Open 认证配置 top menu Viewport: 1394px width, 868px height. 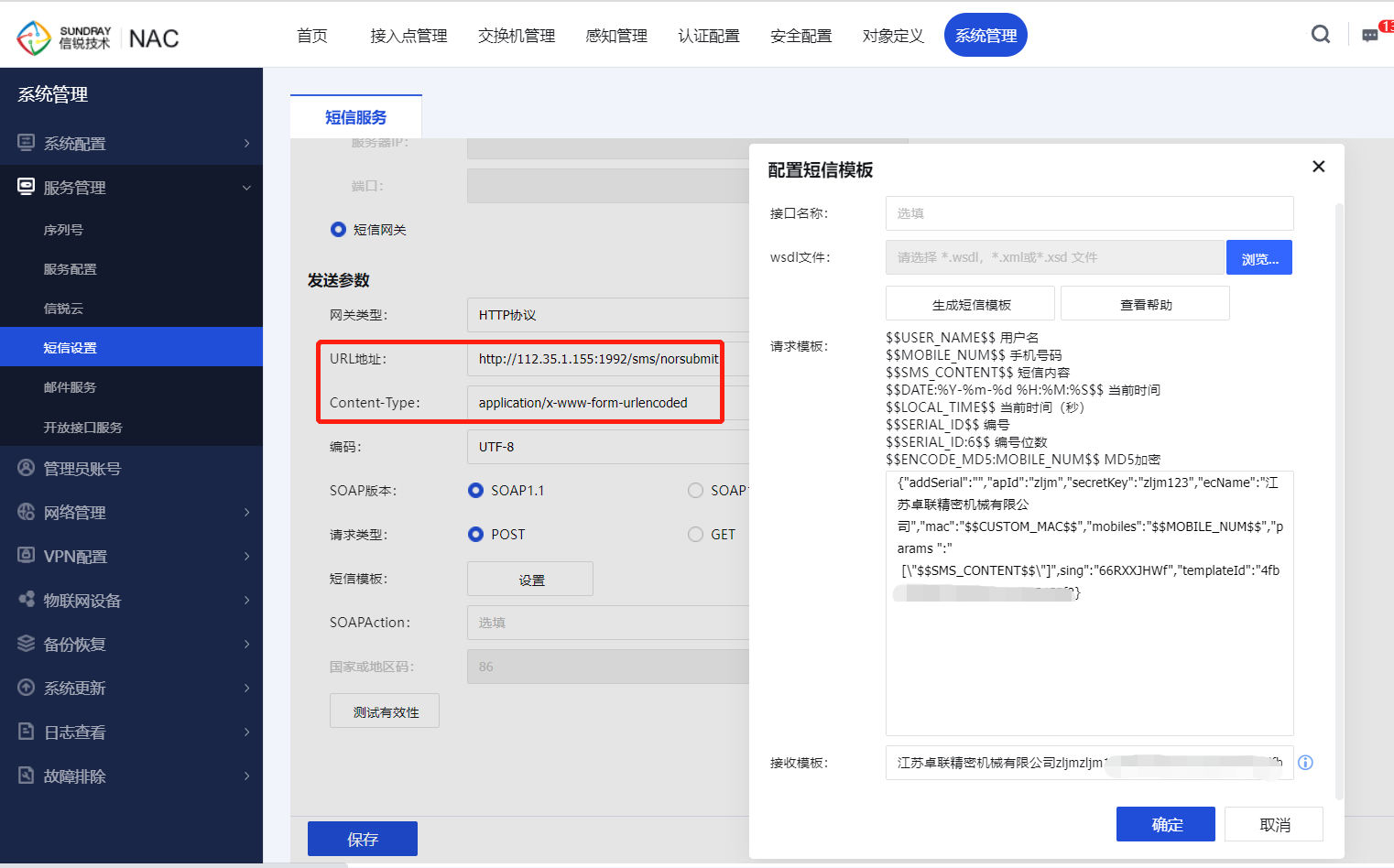(x=709, y=36)
